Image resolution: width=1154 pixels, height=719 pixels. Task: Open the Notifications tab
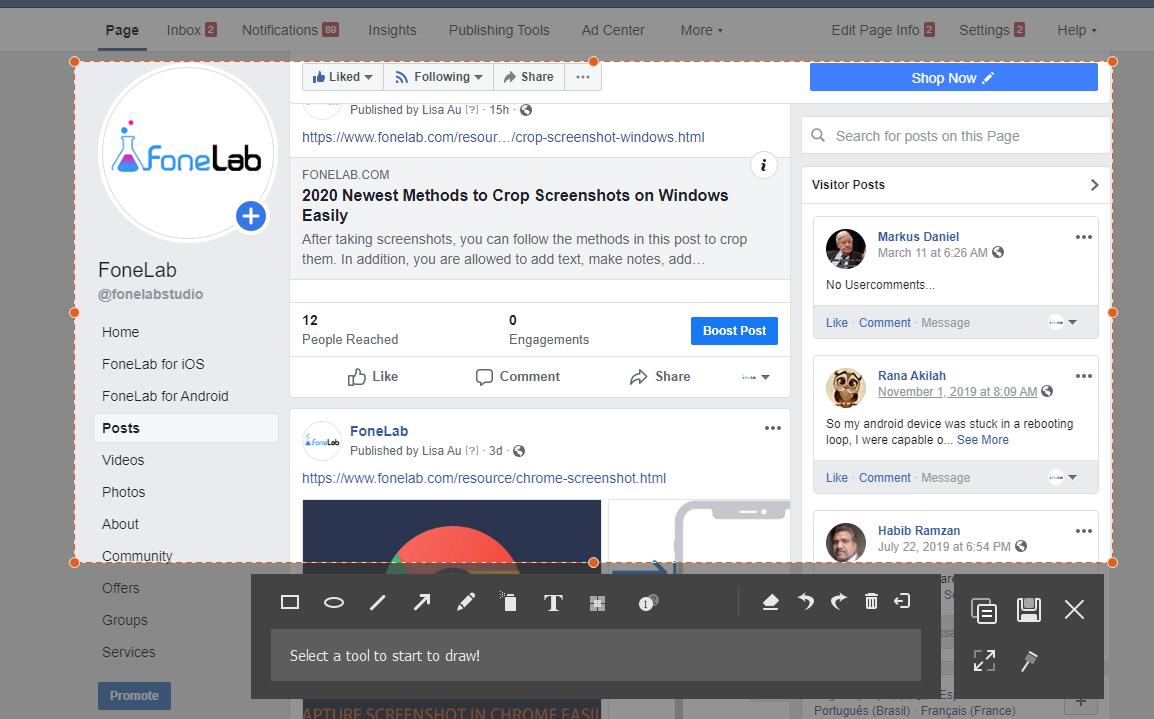(290, 30)
